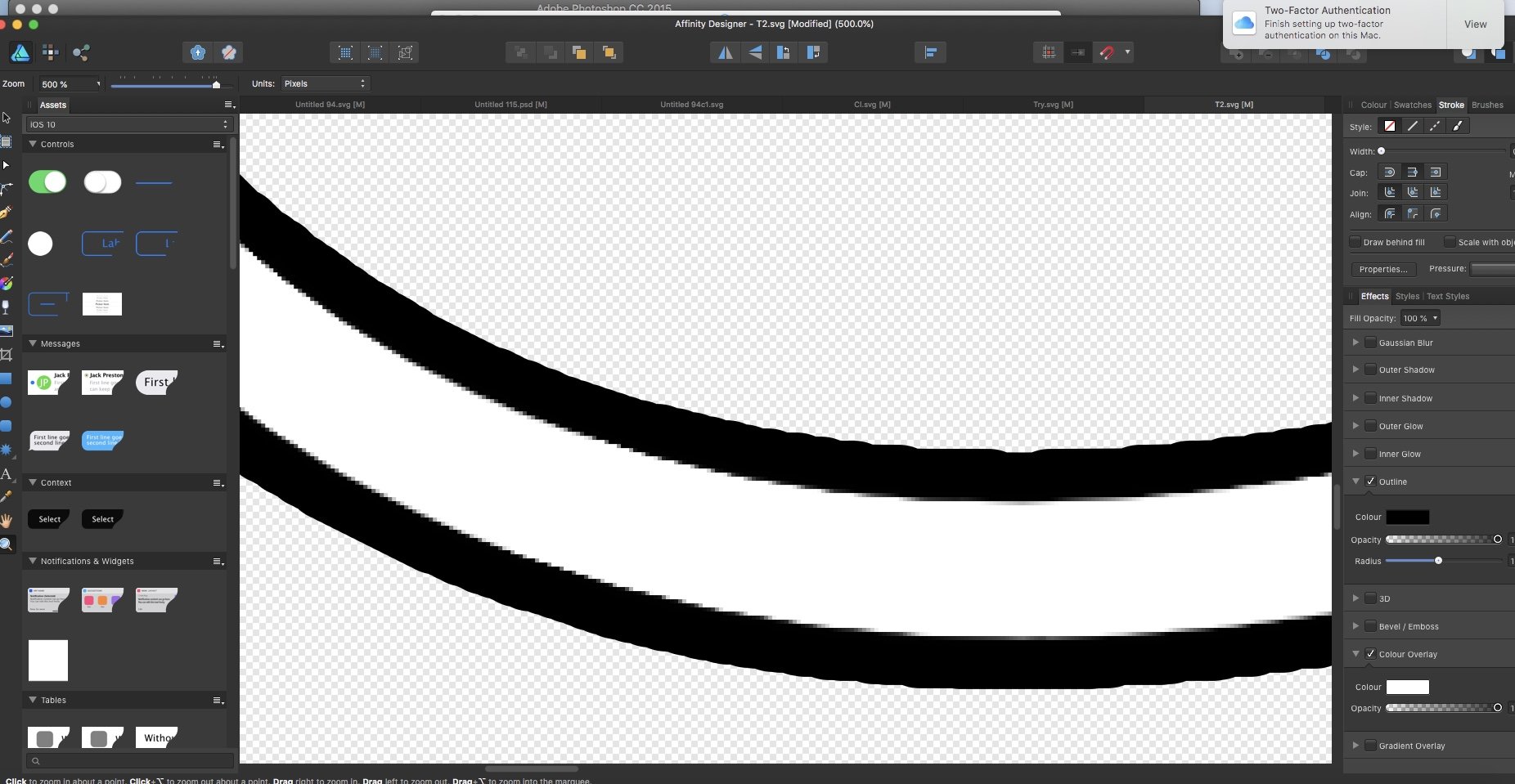Select the Crop tool in the toolbar
Viewport: 1515px width, 784px height.
(x=7, y=354)
